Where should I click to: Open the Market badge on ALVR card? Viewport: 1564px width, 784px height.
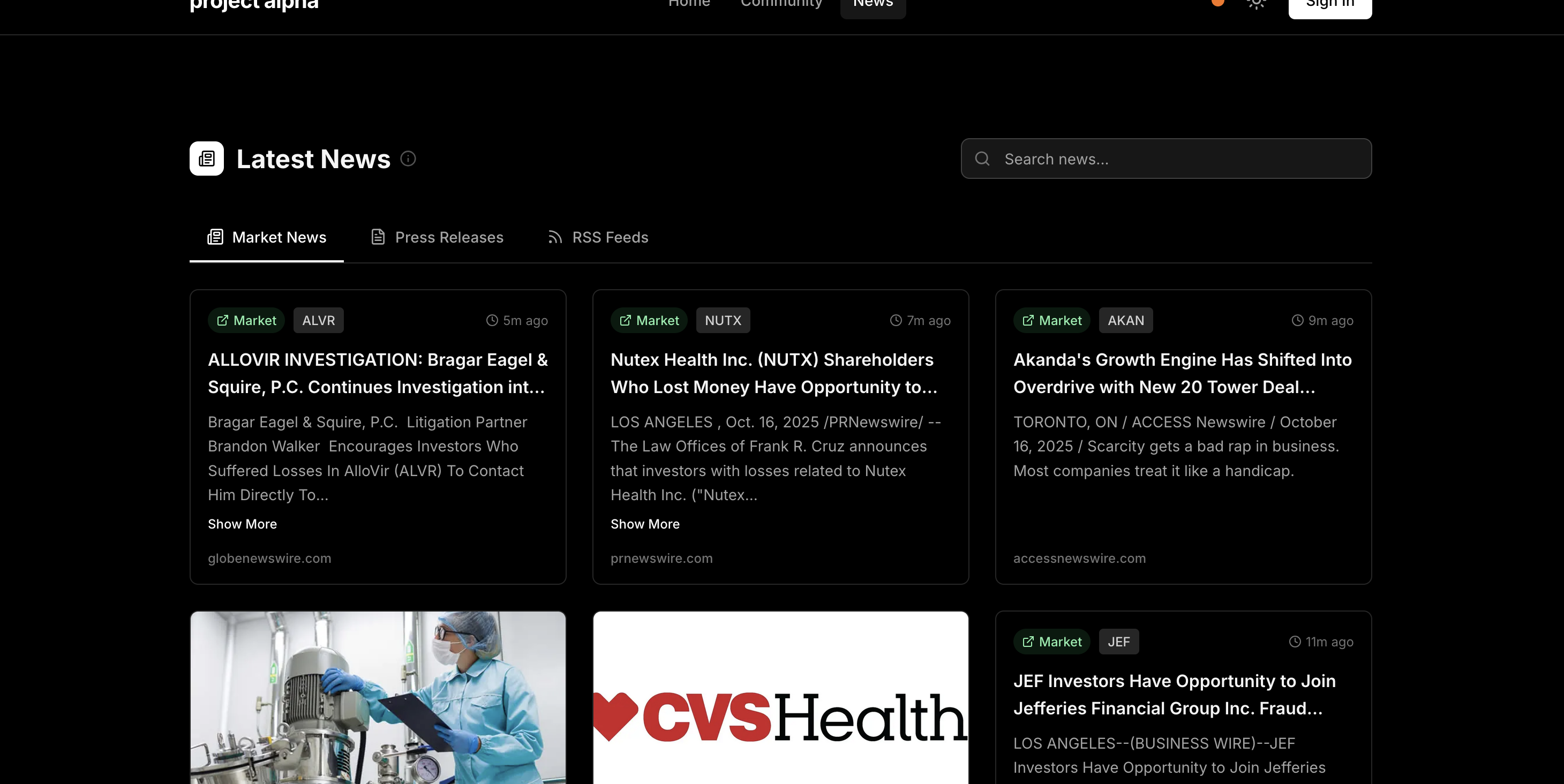pos(246,320)
